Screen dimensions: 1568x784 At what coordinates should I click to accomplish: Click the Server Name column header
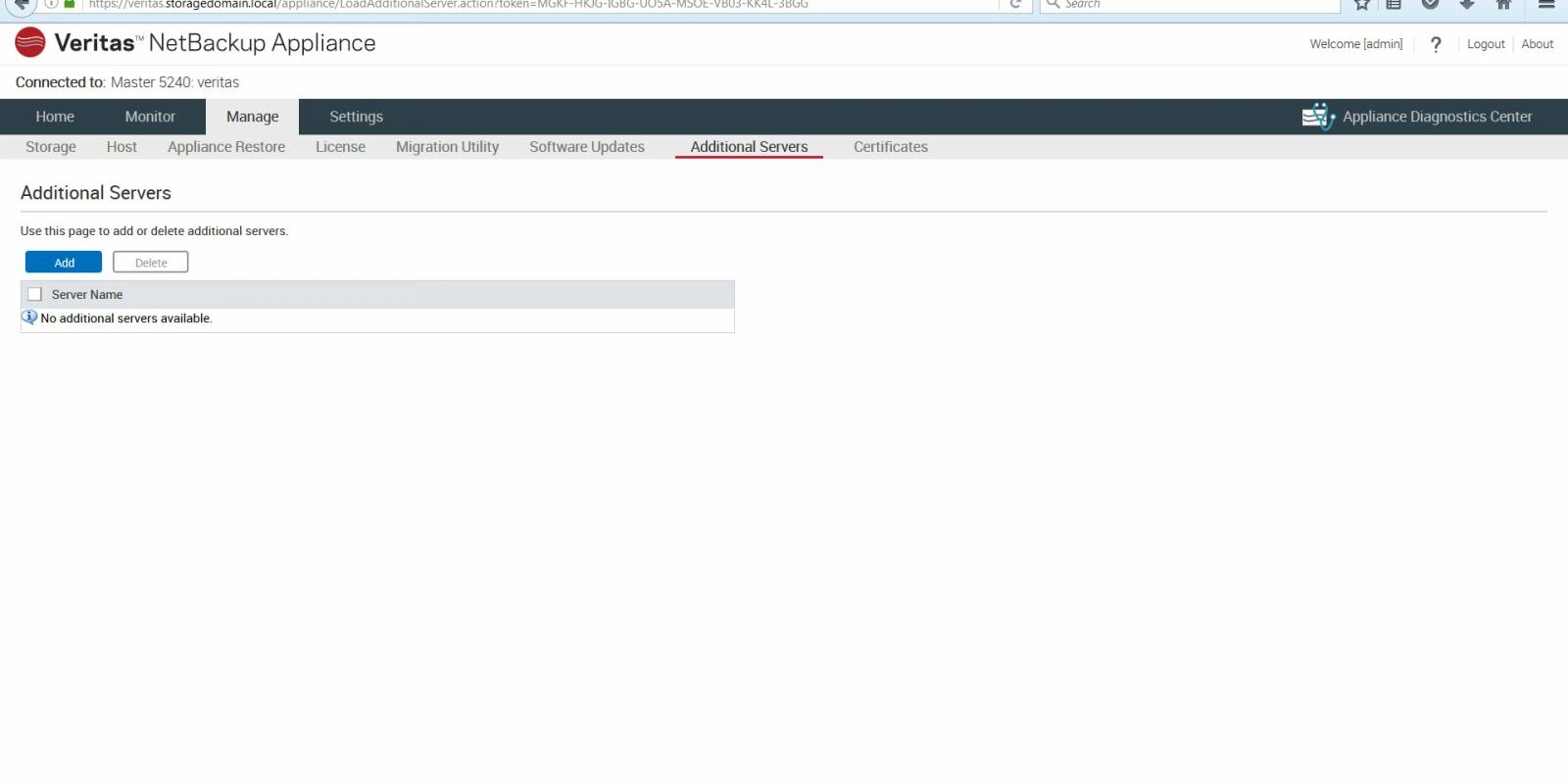click(87, 294)
